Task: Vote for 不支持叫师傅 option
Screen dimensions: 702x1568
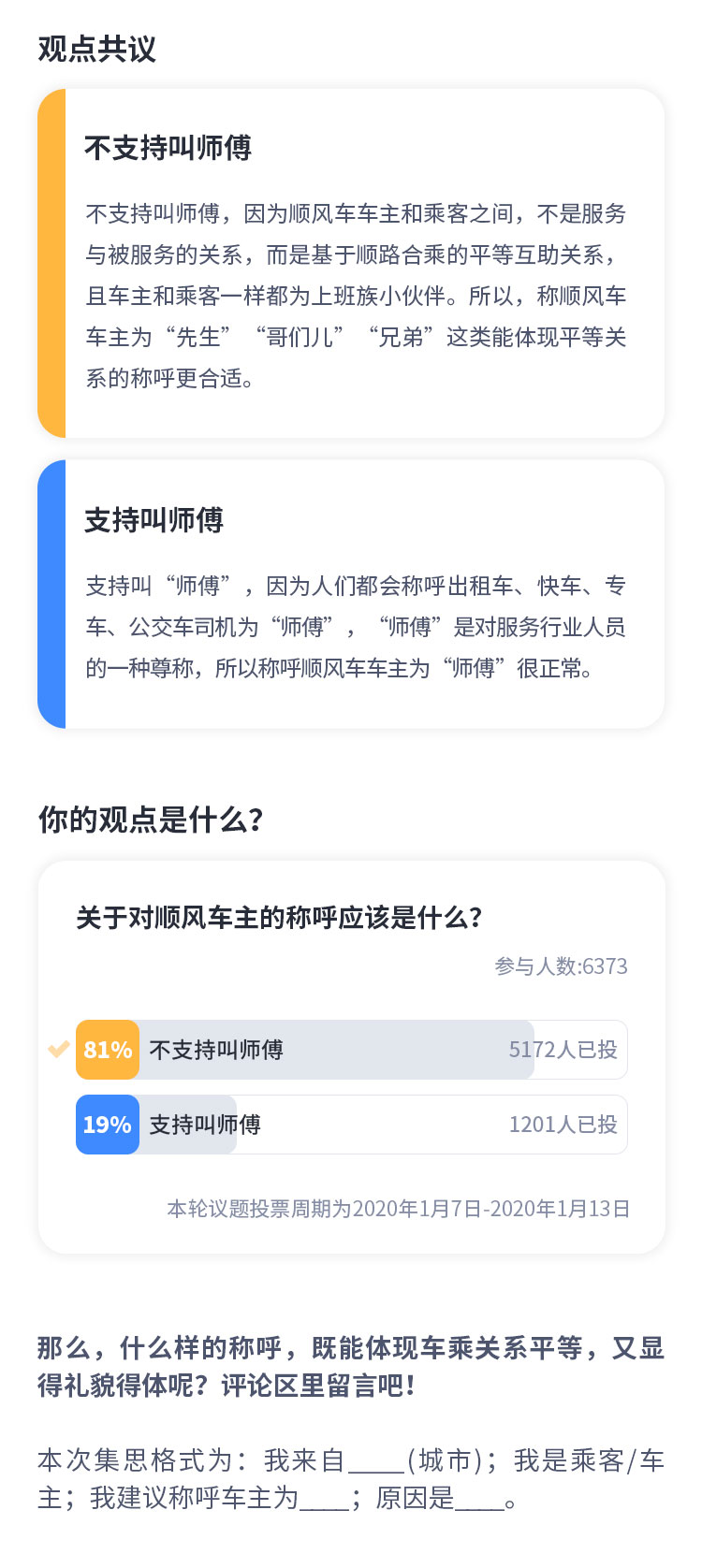Action: tap(352, 1050)
